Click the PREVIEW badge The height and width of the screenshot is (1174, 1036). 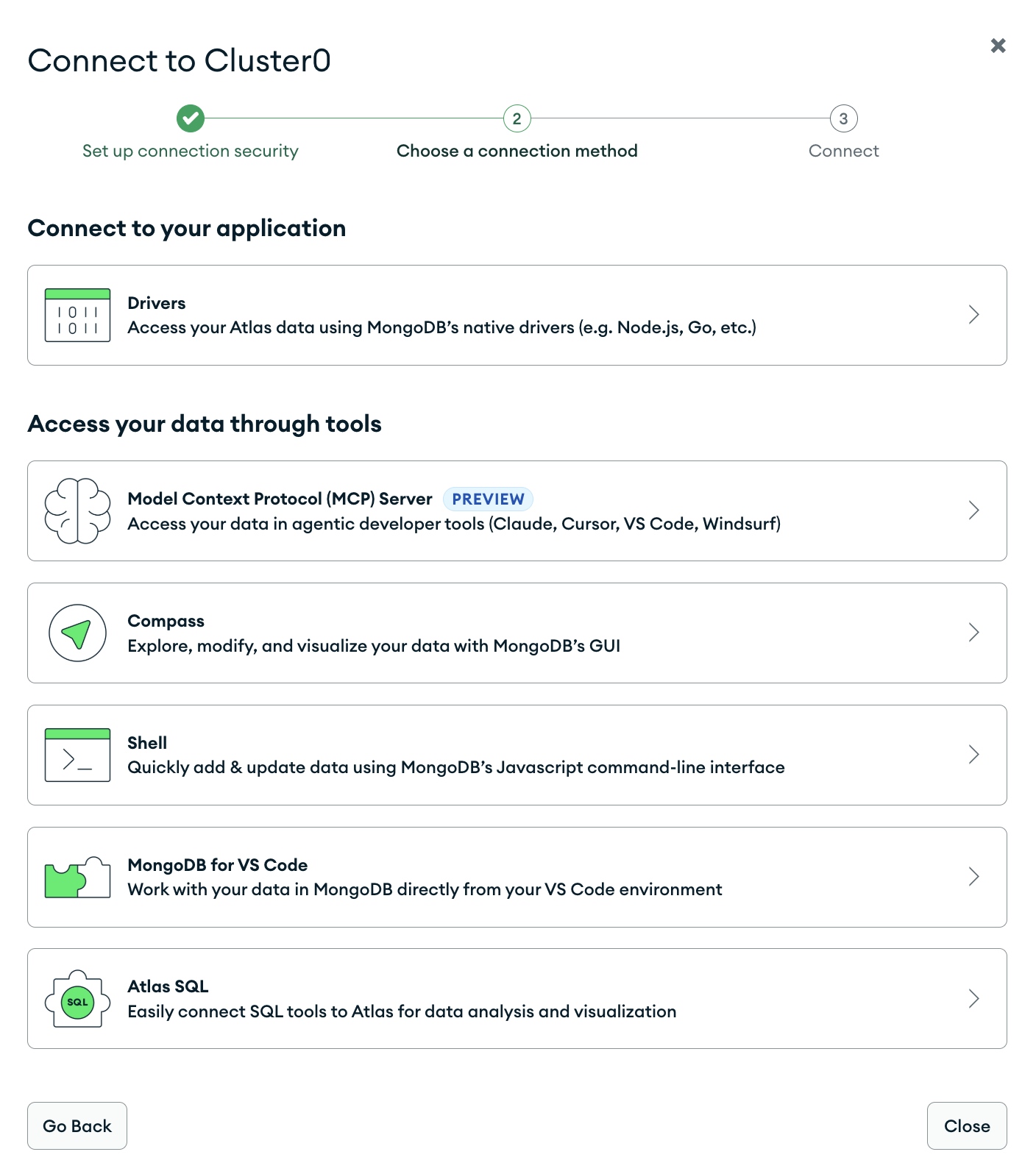pos(489,499)
